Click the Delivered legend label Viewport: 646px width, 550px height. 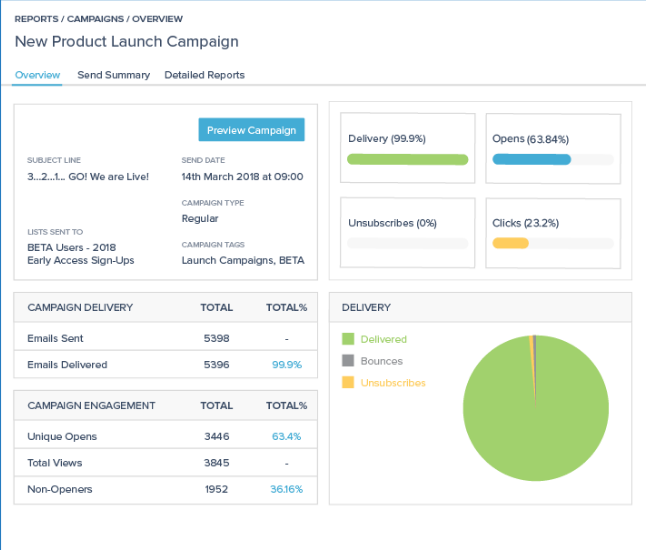pos(384,339)
